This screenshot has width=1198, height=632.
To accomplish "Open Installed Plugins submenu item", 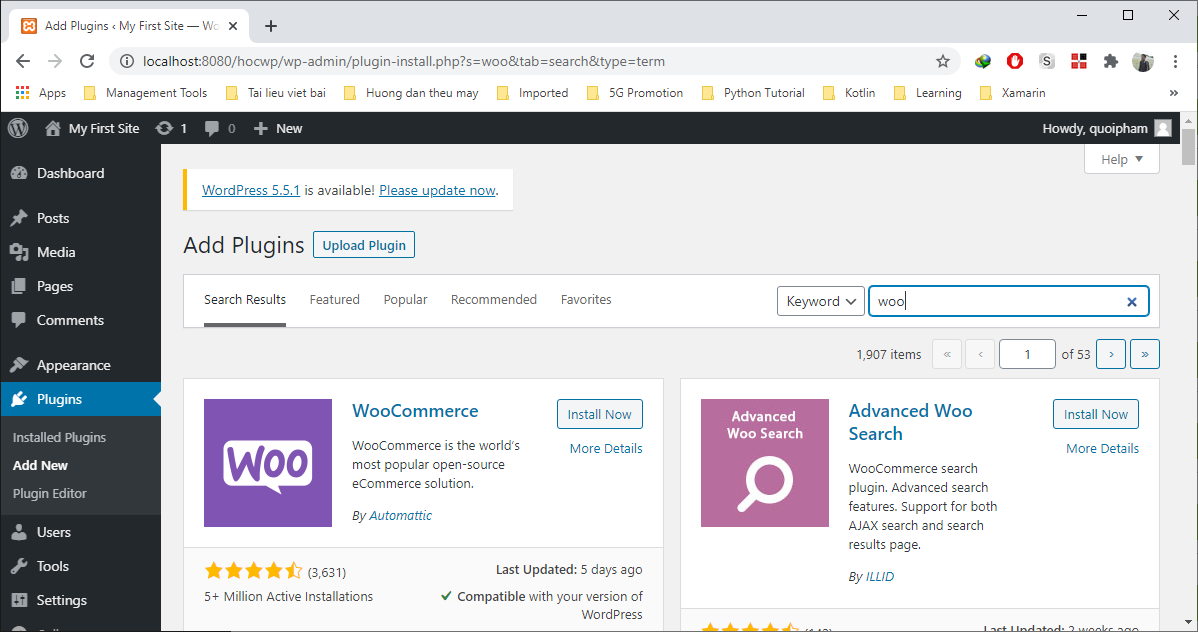I will click(60, 437).
